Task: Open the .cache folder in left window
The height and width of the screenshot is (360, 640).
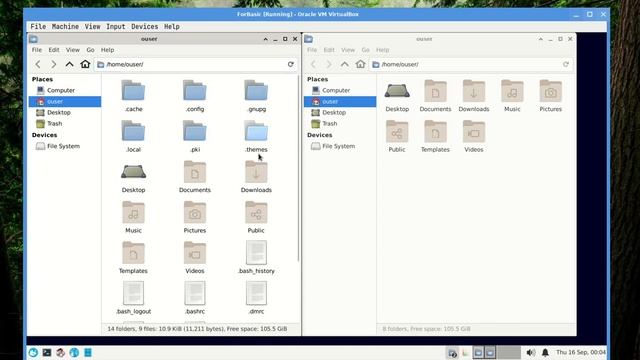Action: click(x=133, y=96)
